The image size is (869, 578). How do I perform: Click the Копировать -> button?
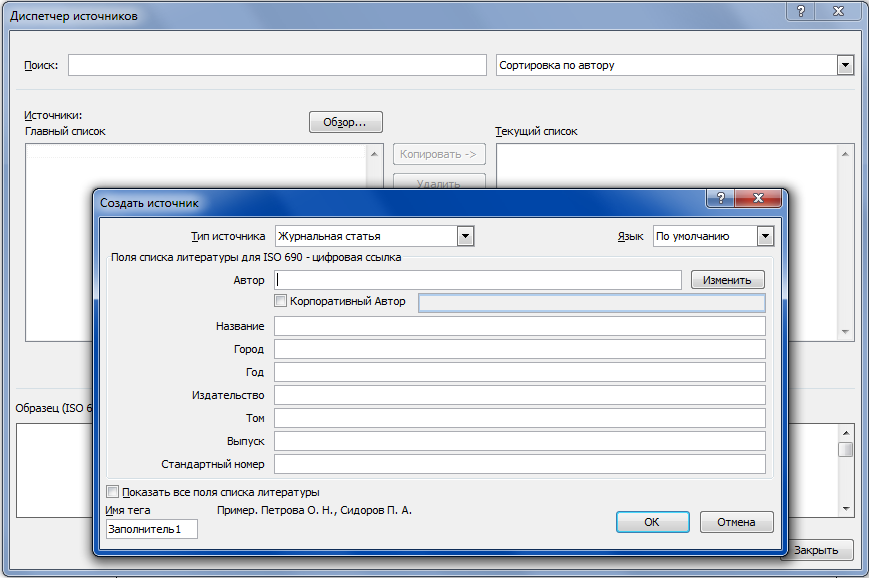coord(439,154)
